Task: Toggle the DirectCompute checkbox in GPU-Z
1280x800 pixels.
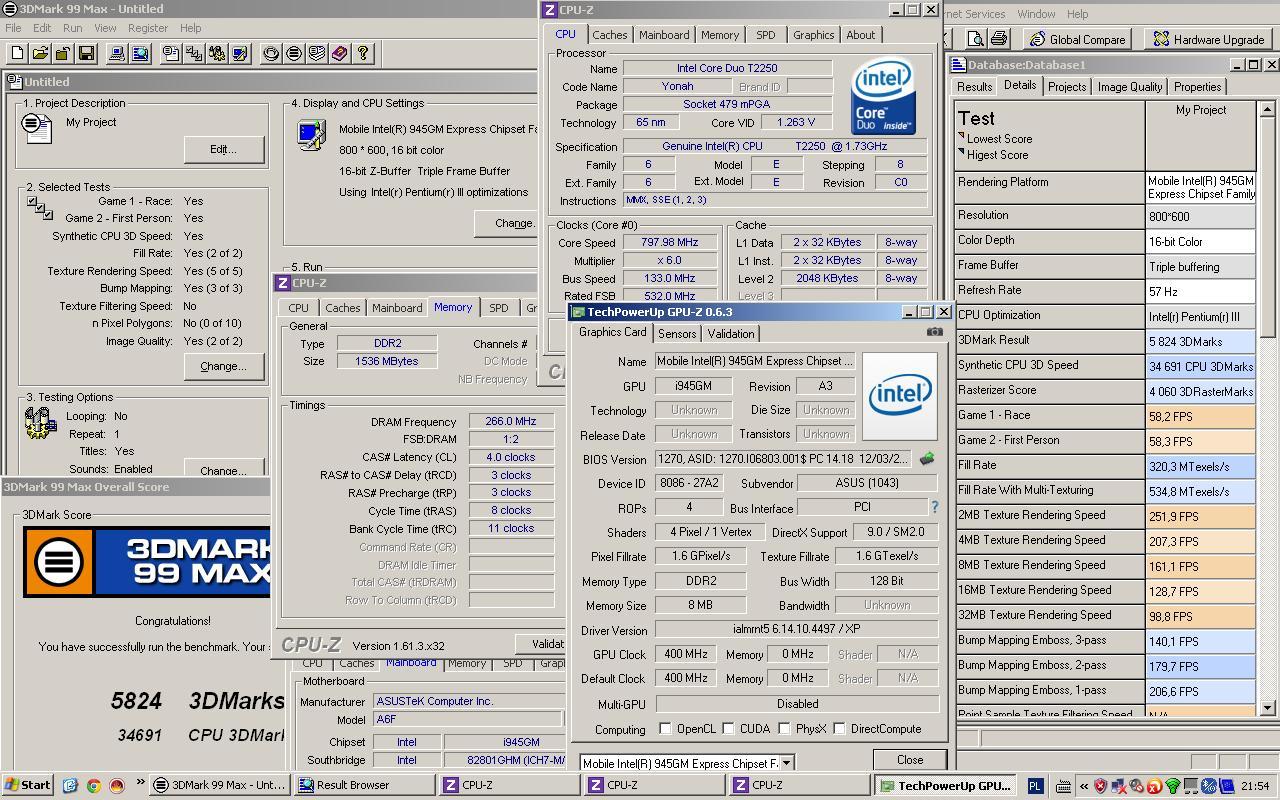Action: 839,729
